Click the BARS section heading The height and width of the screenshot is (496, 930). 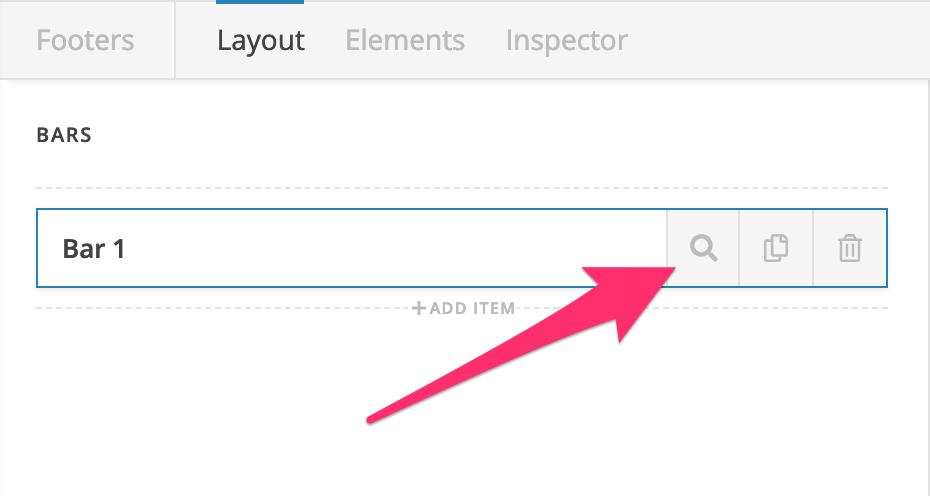(64, 135)
